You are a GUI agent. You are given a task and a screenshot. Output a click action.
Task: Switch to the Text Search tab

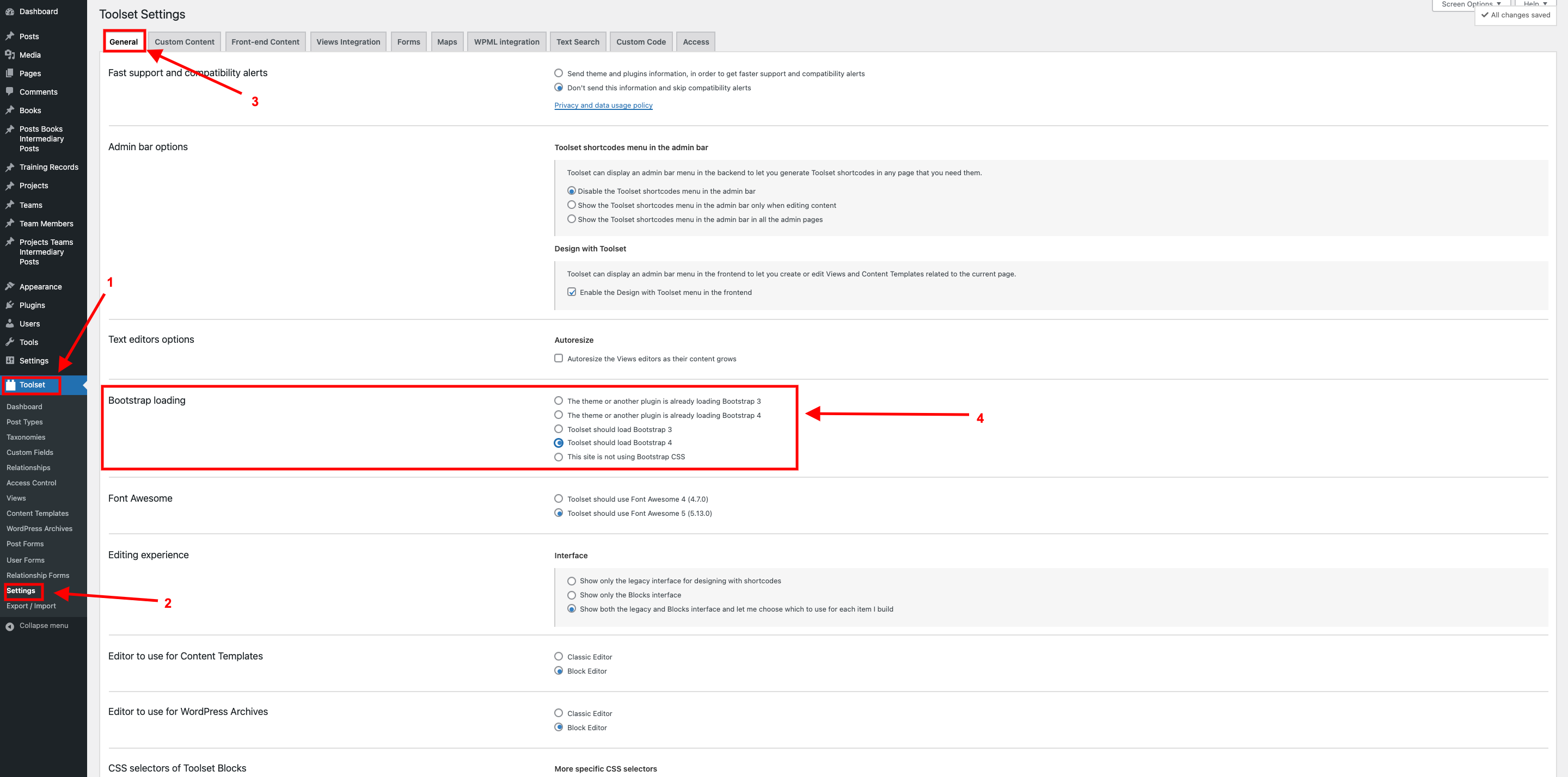tap(578, 42)
